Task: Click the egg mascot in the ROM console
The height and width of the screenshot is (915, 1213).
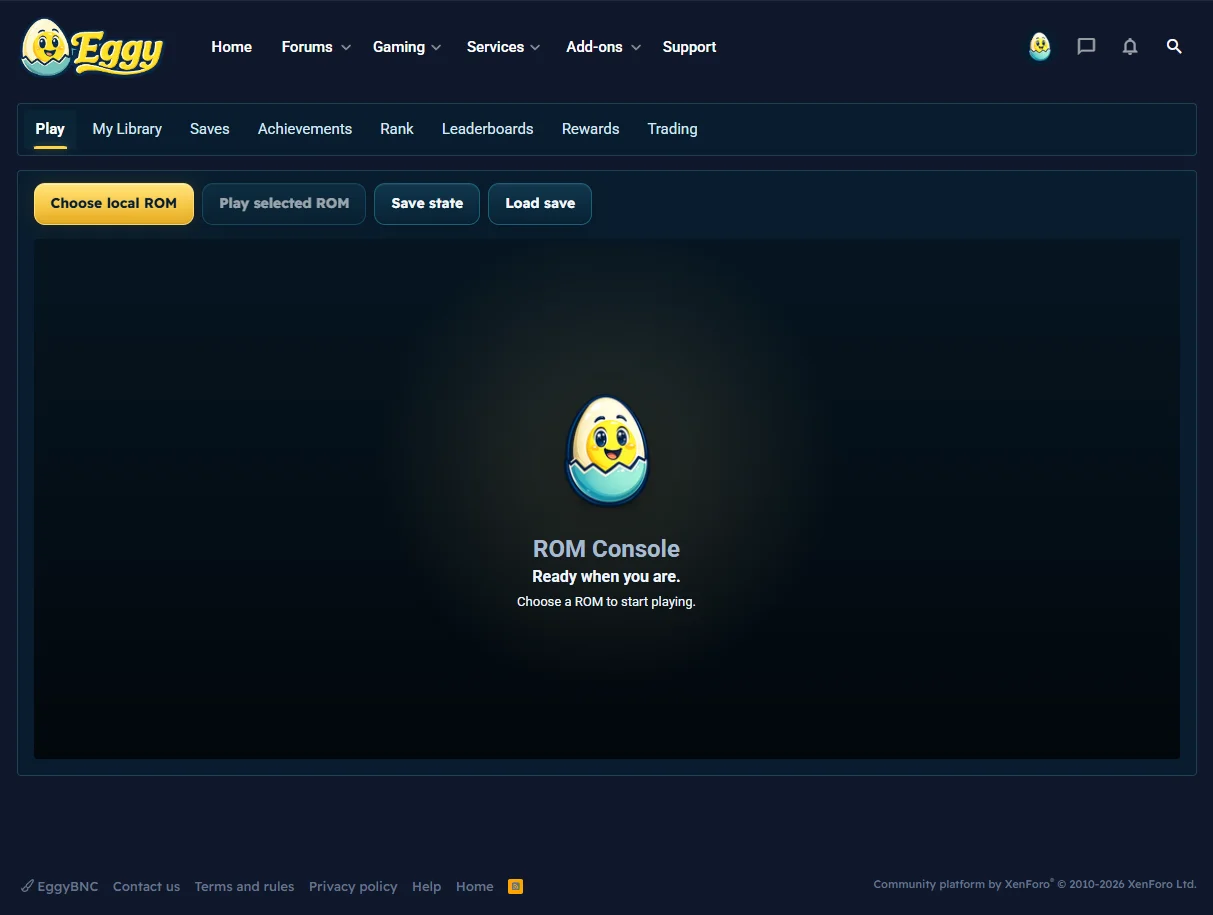Action: click(x=607, y=450)
